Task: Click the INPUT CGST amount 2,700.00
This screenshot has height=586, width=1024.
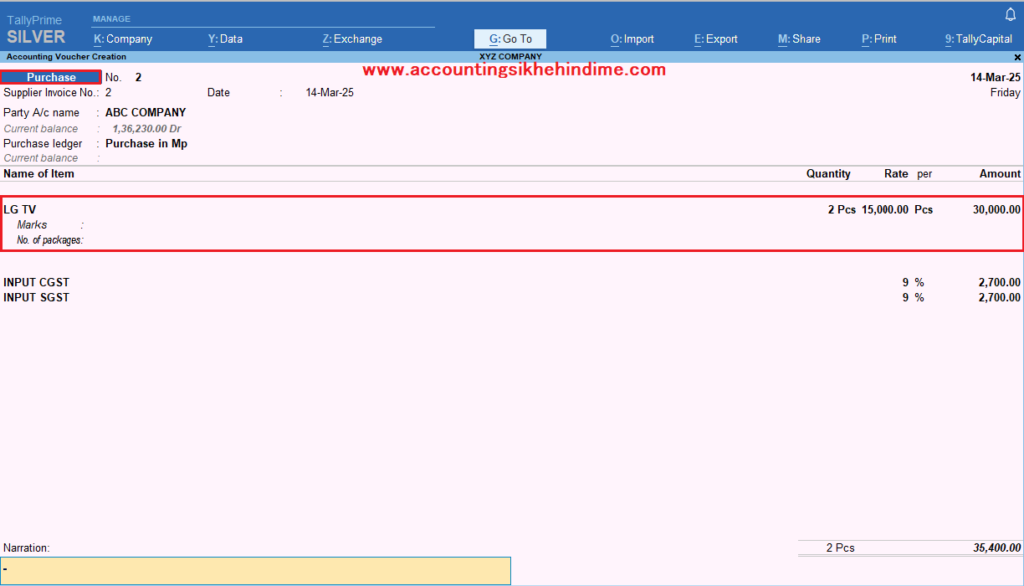Action: pos(999,282)
